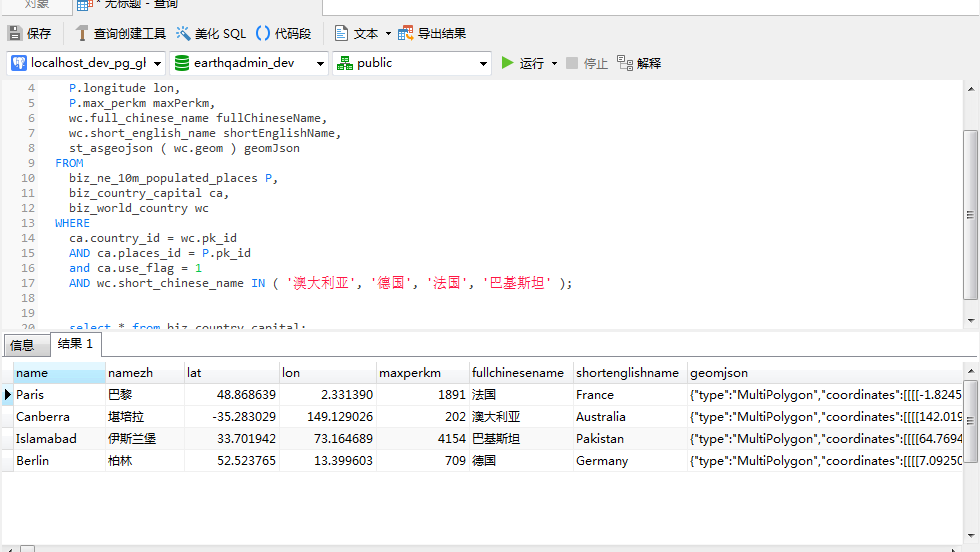Open the localhost_dev_pg_gl connection dropdown
Screen dimensions: 980x552
pos(157,63)
